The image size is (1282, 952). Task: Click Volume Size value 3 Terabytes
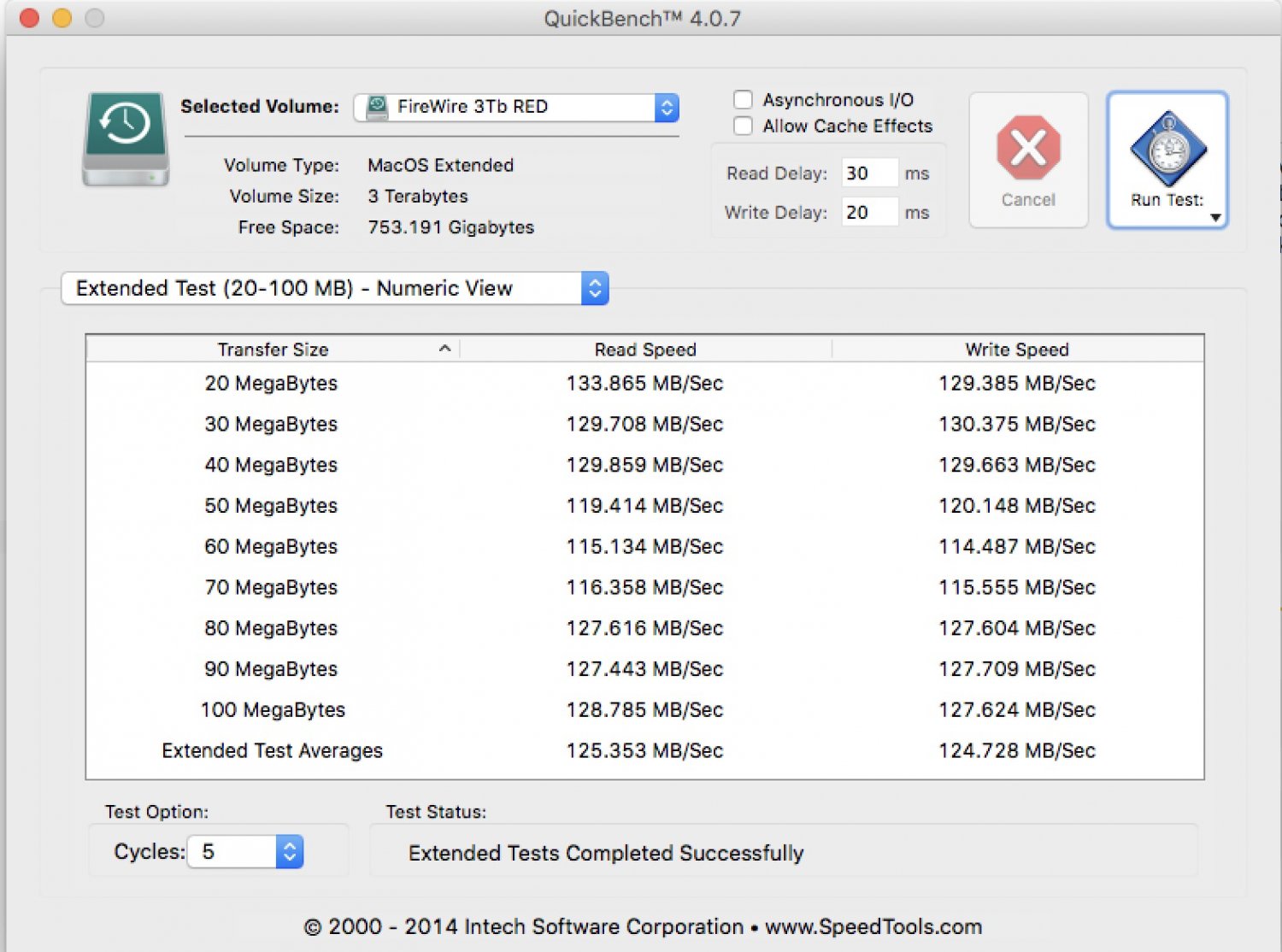point(418,197)
